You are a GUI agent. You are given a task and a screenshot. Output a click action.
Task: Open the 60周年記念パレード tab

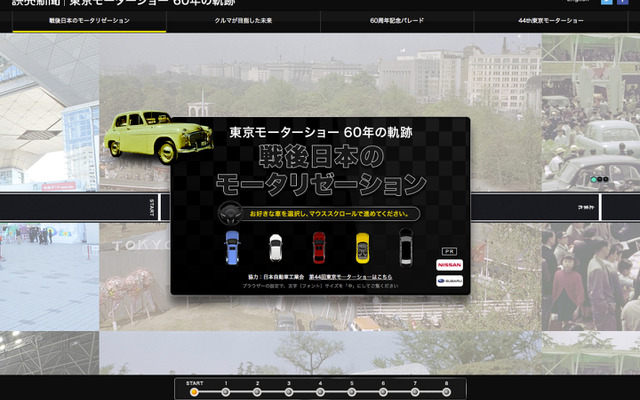(x=397, y=20)
